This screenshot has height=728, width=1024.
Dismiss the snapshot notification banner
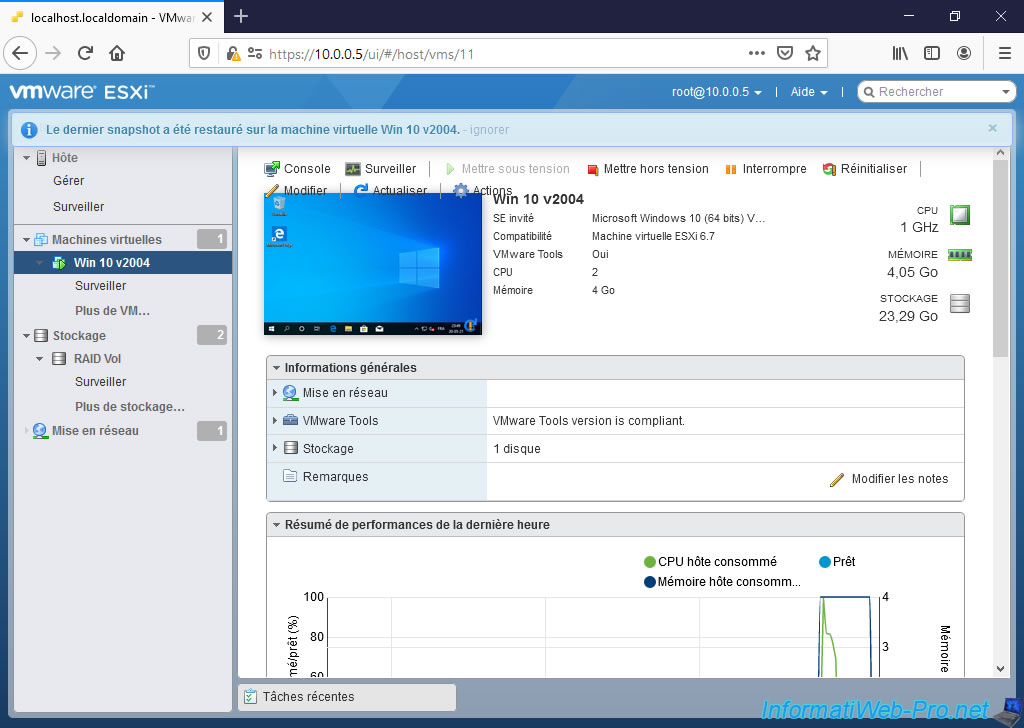pyautogui.click(x=992, y=128)
